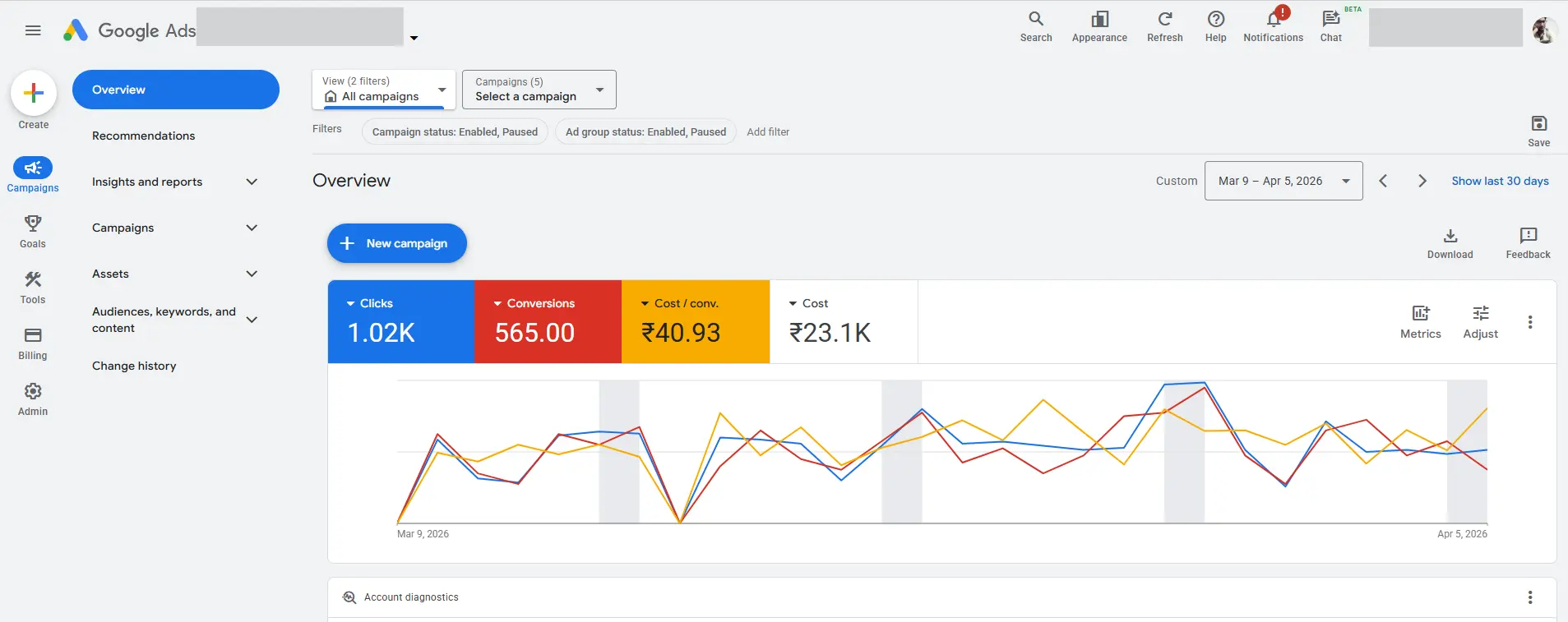The image size is (1568, 622).
Task: Open the user profile avatar
Action: pos(1543,30)
